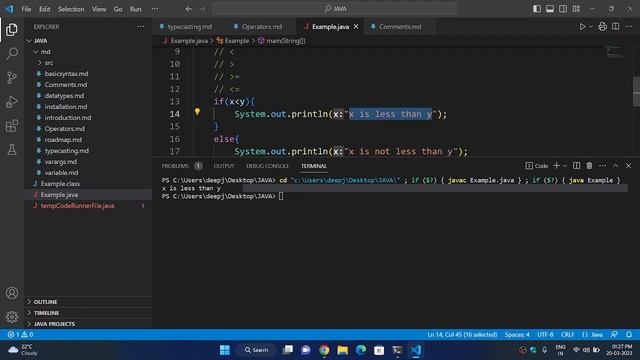This screenshot has height=360, width=640.
Task: Create a new terminal with plus icon
Action: pyautogui.click(x=556, y=165)
